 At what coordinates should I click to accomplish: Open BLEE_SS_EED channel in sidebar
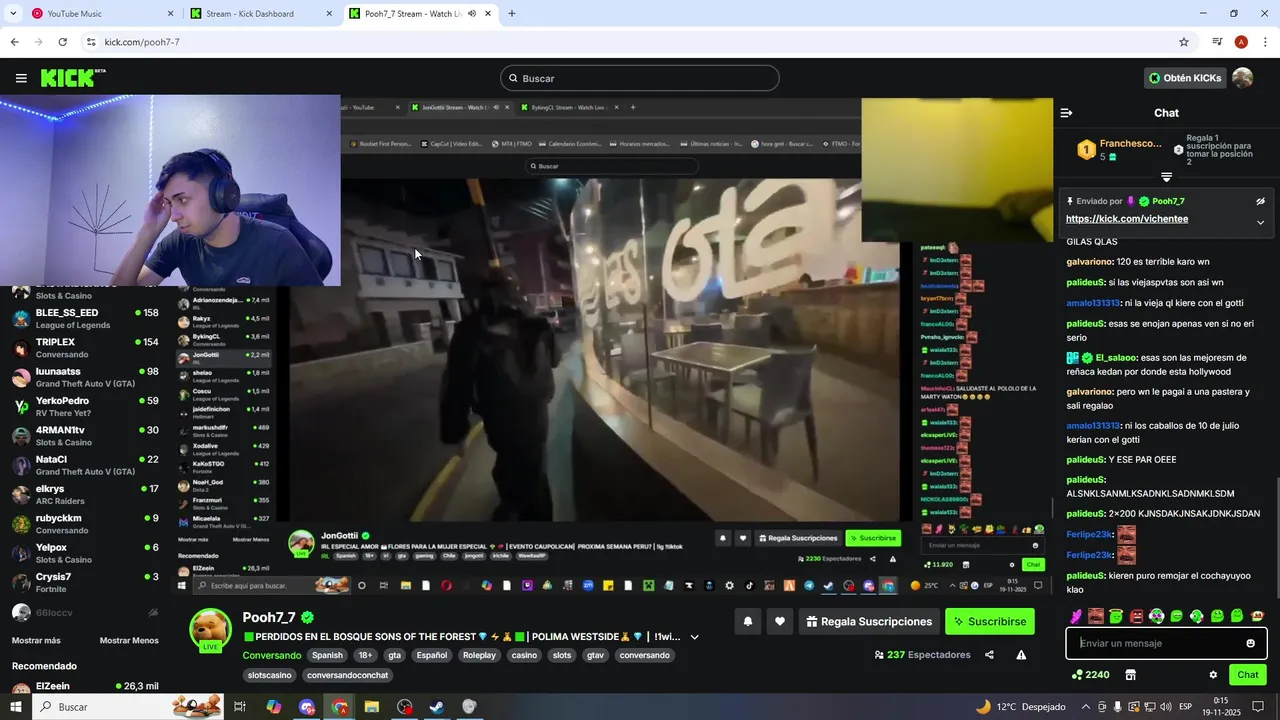tap(85, 318)
